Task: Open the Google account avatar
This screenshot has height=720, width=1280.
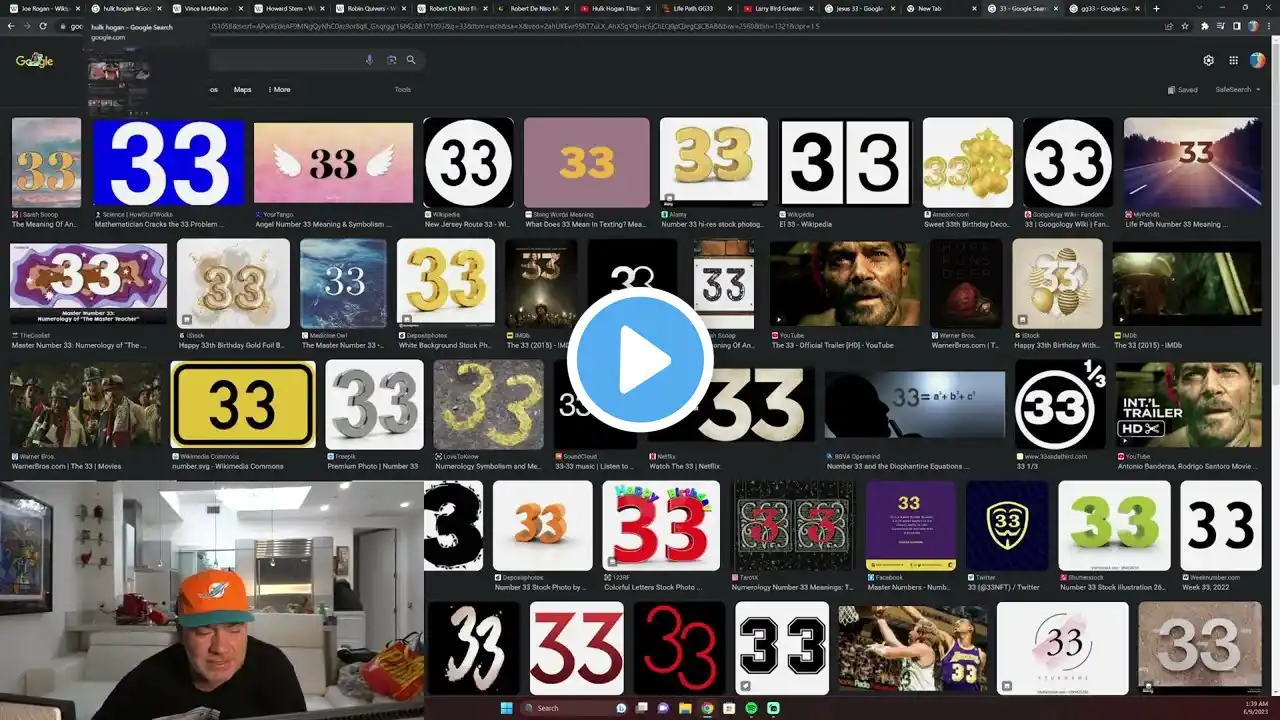Action: [x=1257, y=60]
